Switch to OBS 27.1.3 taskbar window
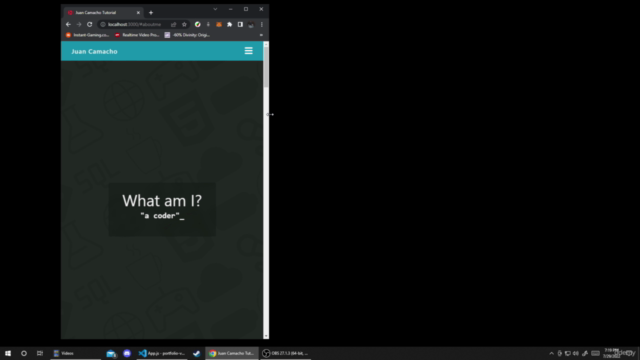This screenshot has width=640, height=360. pos(285,353)
